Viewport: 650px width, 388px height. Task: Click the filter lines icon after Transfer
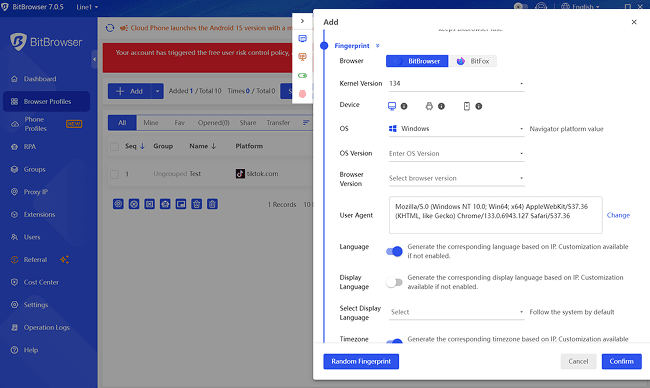pos(306,122)
